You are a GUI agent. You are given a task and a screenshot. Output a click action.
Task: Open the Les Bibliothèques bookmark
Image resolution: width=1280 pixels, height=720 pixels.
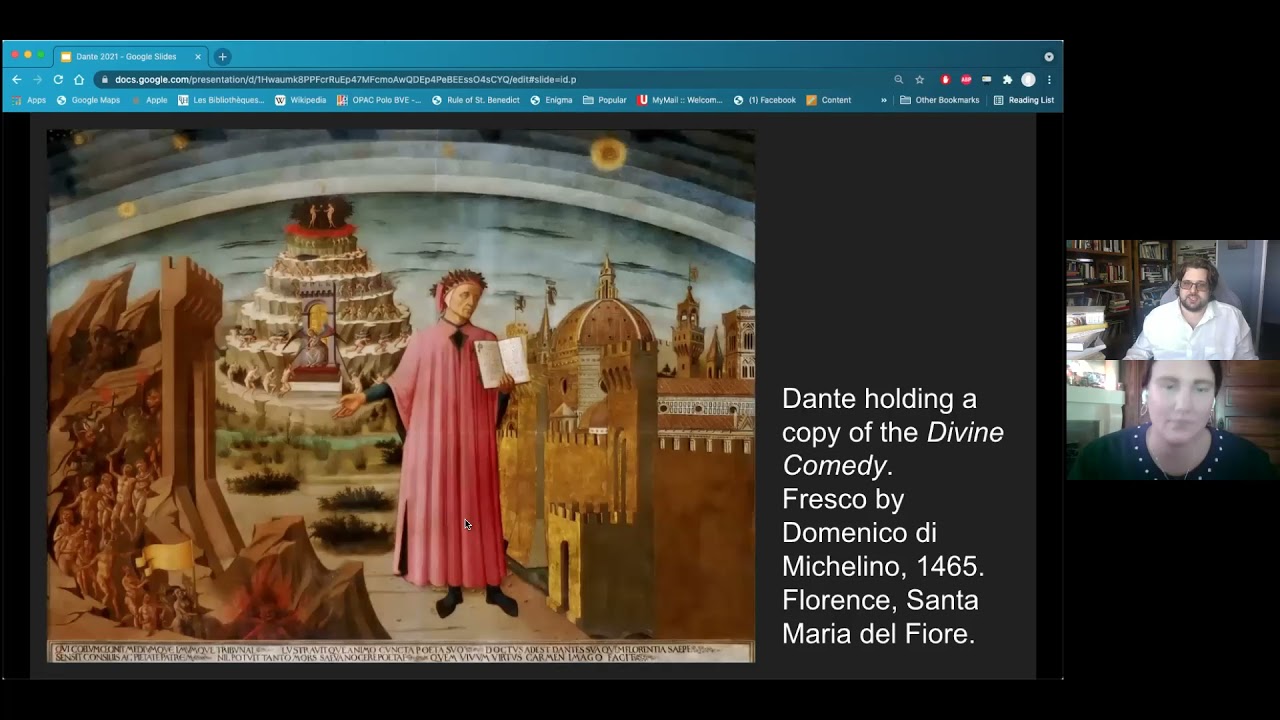tap(221, 100)
